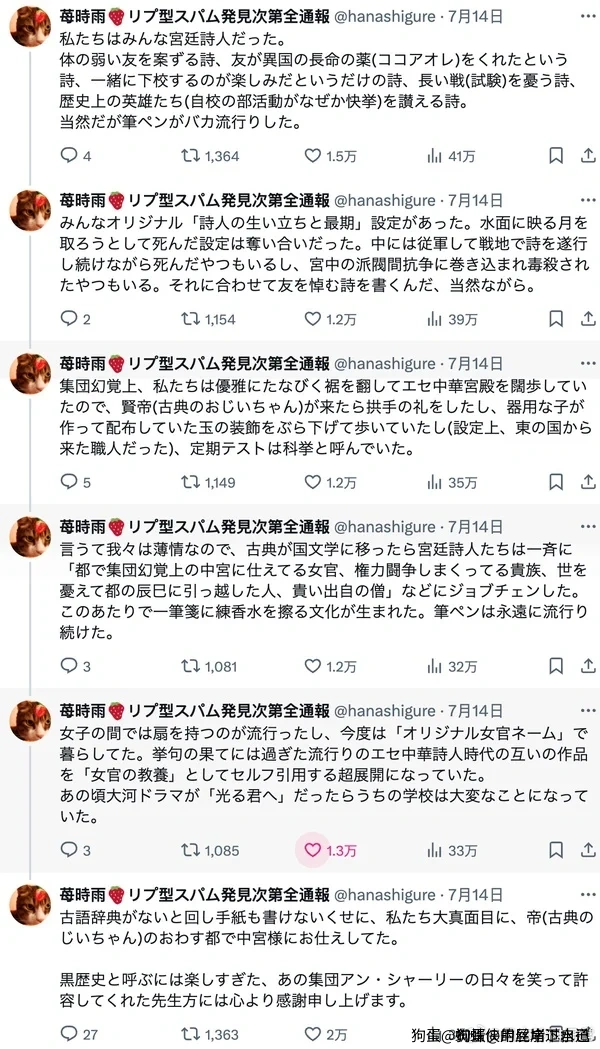Retweet the tweet with 1,085 retweets
This screenshot has width=600, height=1049.
coord(189,850)
